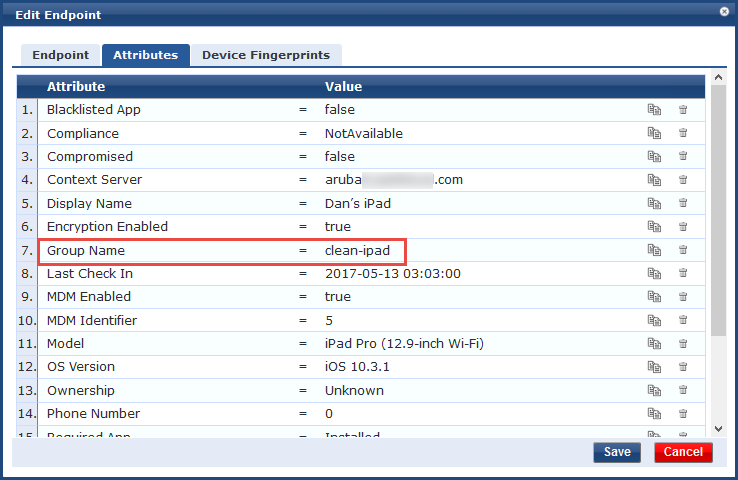The image size is (738, 480).
Task: Delete the Last Check In attribute row
Action: [683, 273]
